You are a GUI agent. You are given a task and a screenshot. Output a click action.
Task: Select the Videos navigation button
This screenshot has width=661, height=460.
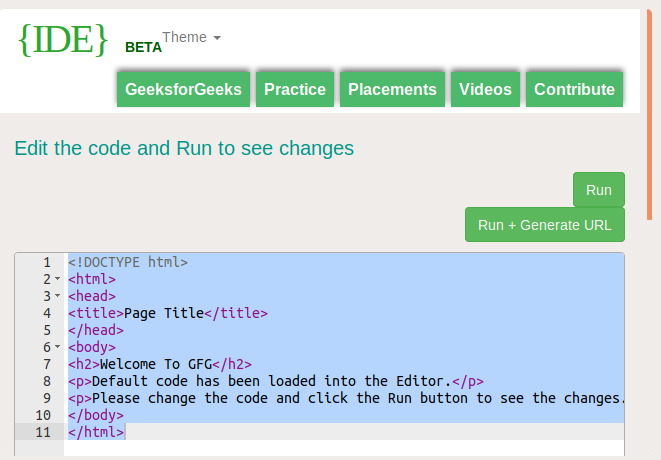(485, 89)
